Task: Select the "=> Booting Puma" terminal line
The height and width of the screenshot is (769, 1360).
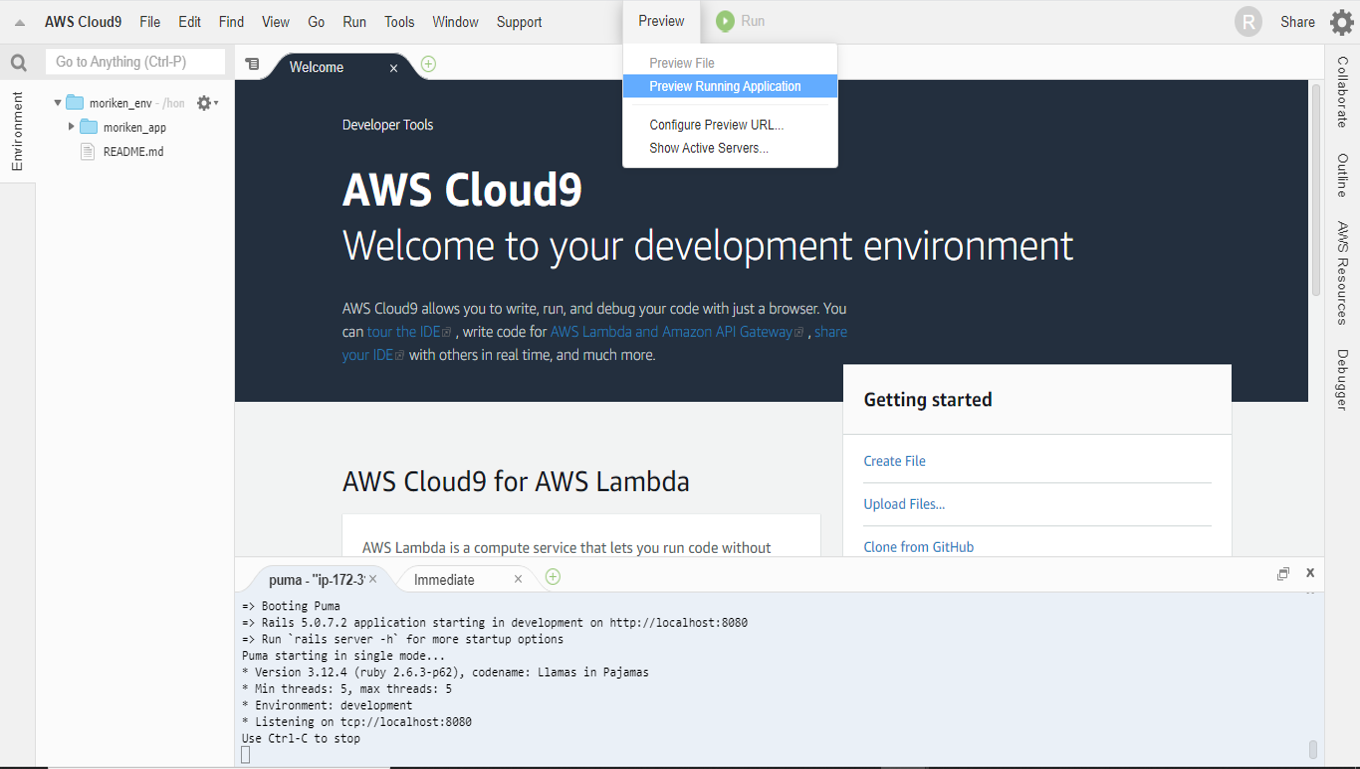Action: (x=291, y=606)
